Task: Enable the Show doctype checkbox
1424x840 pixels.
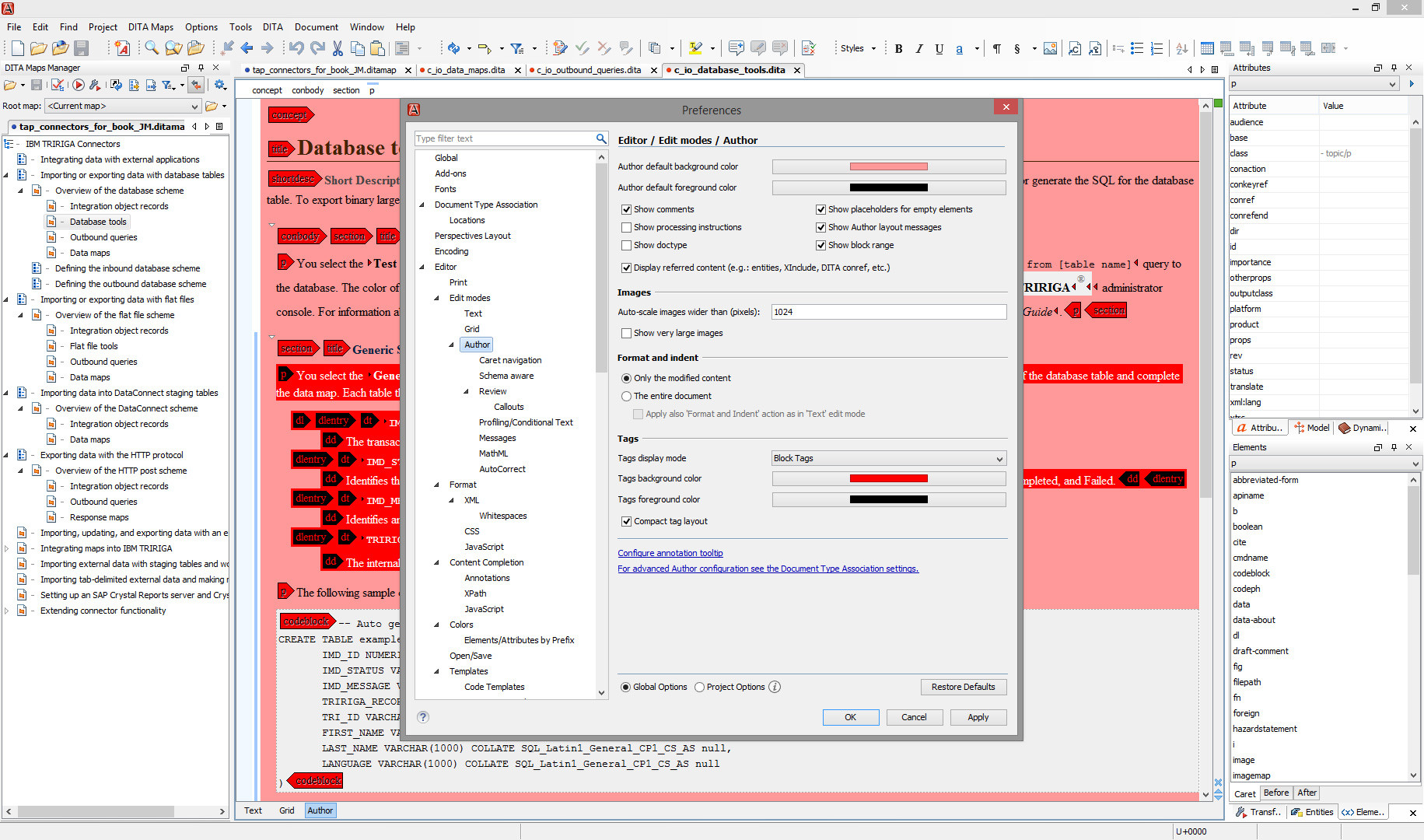Action: click(x=626, y=245)
